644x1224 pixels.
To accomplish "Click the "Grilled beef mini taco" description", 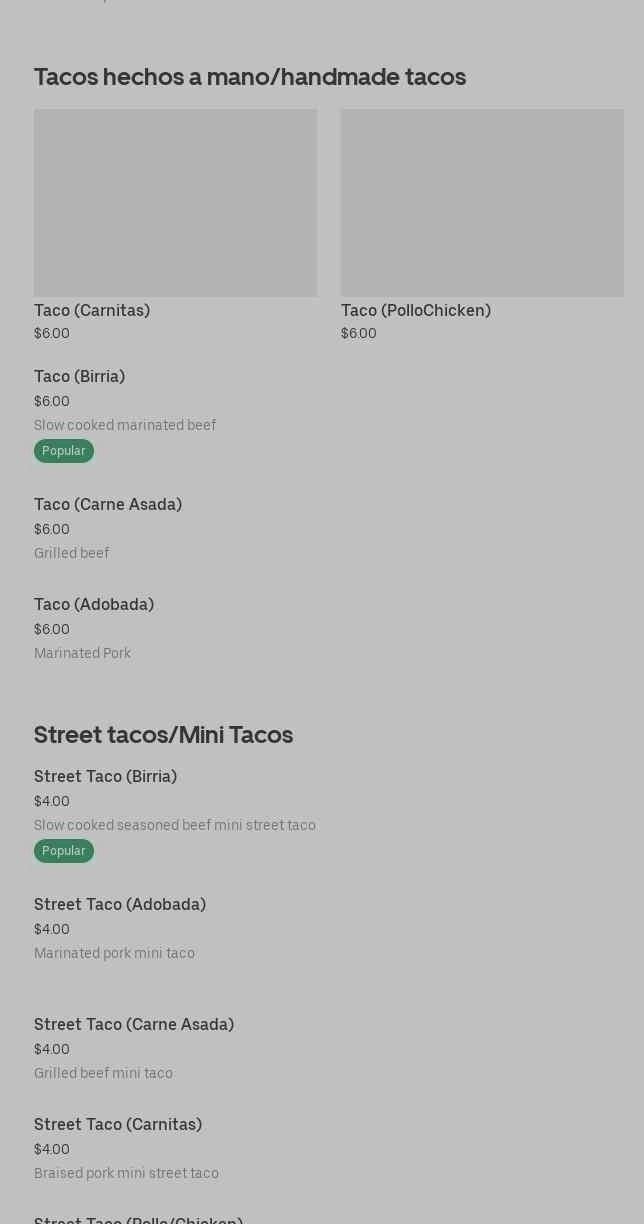I will point(103,1074).
